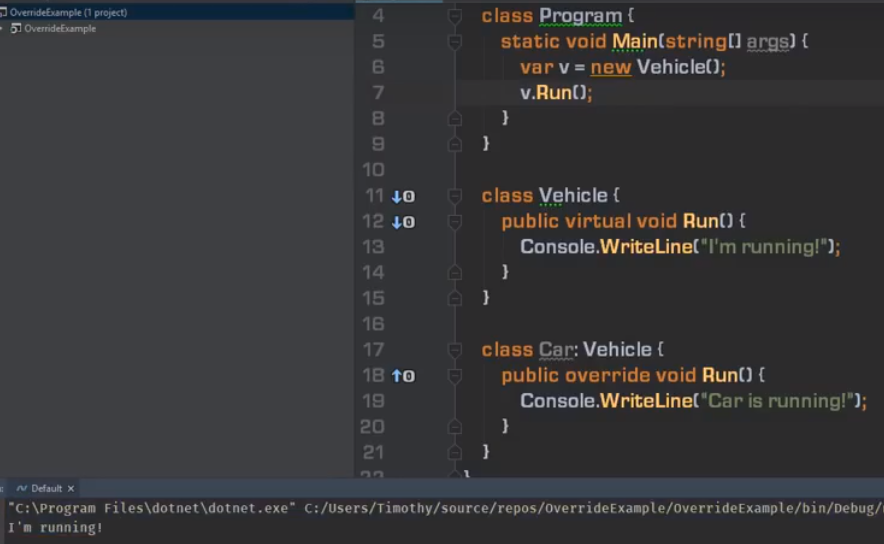Click the inherited-by gutter icon on line 11
This screenshot has width=884, height=544.
(x=403, y=196)
